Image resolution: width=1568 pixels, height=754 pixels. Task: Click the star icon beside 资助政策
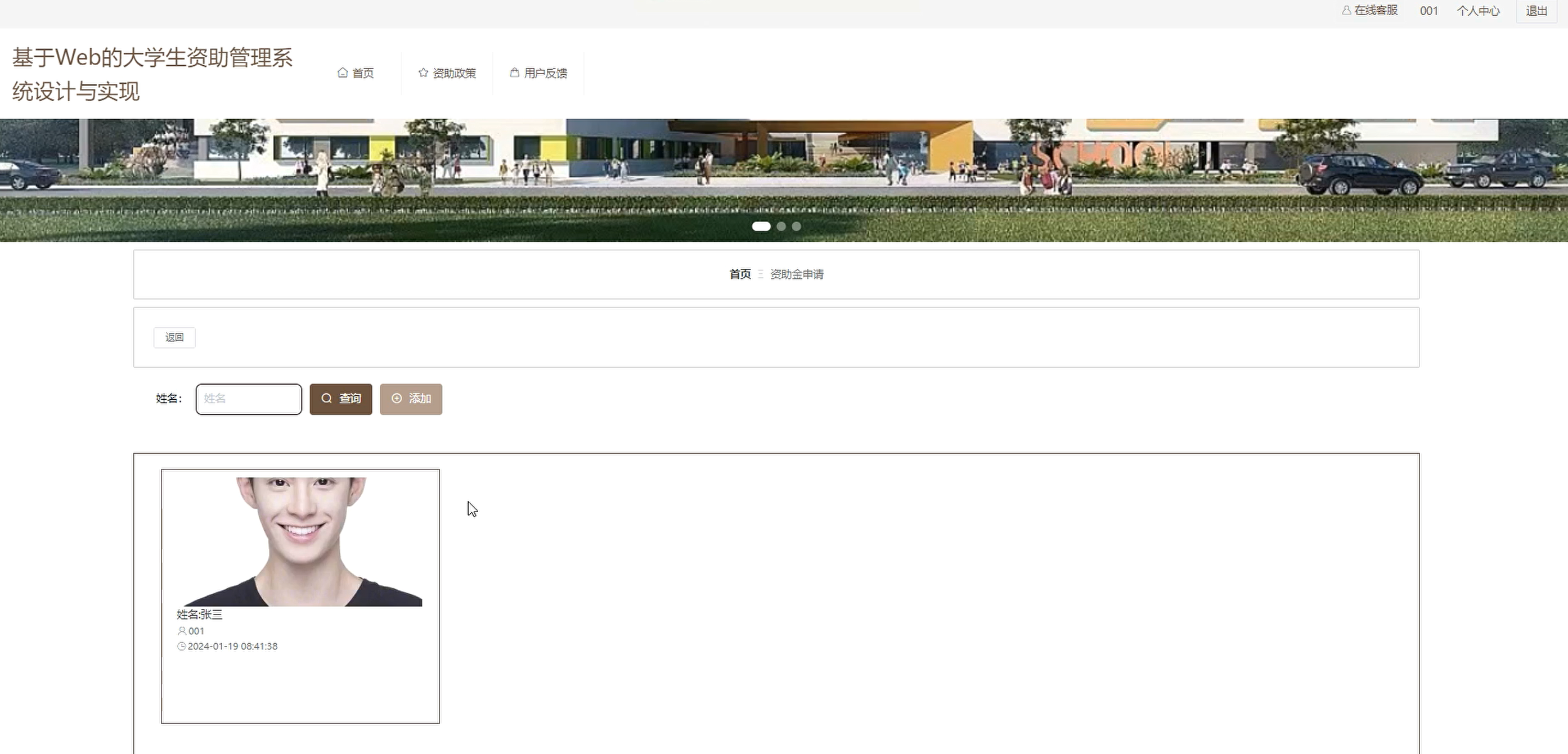[x=423, y=73]
